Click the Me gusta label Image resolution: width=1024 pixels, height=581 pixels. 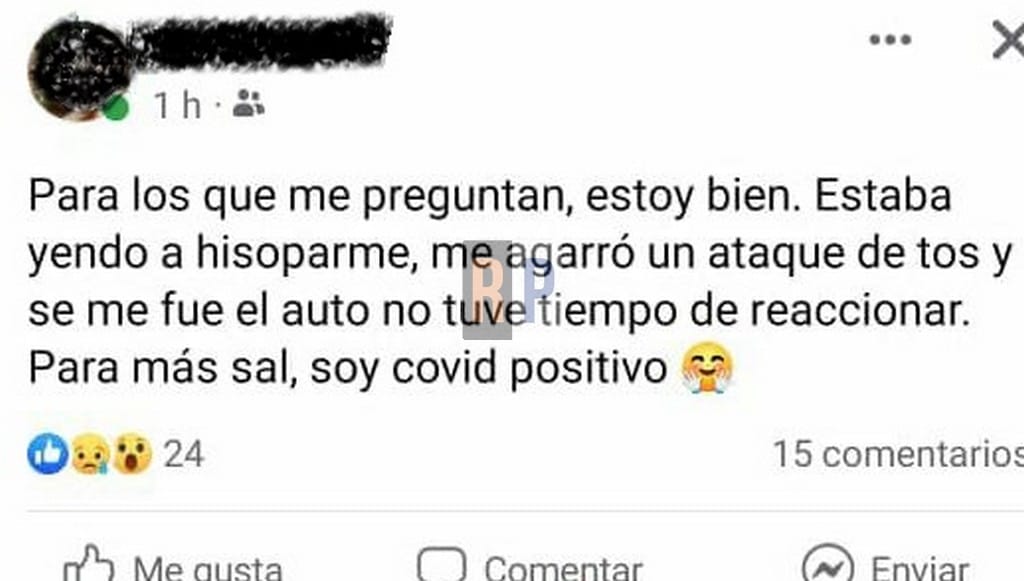208,568
